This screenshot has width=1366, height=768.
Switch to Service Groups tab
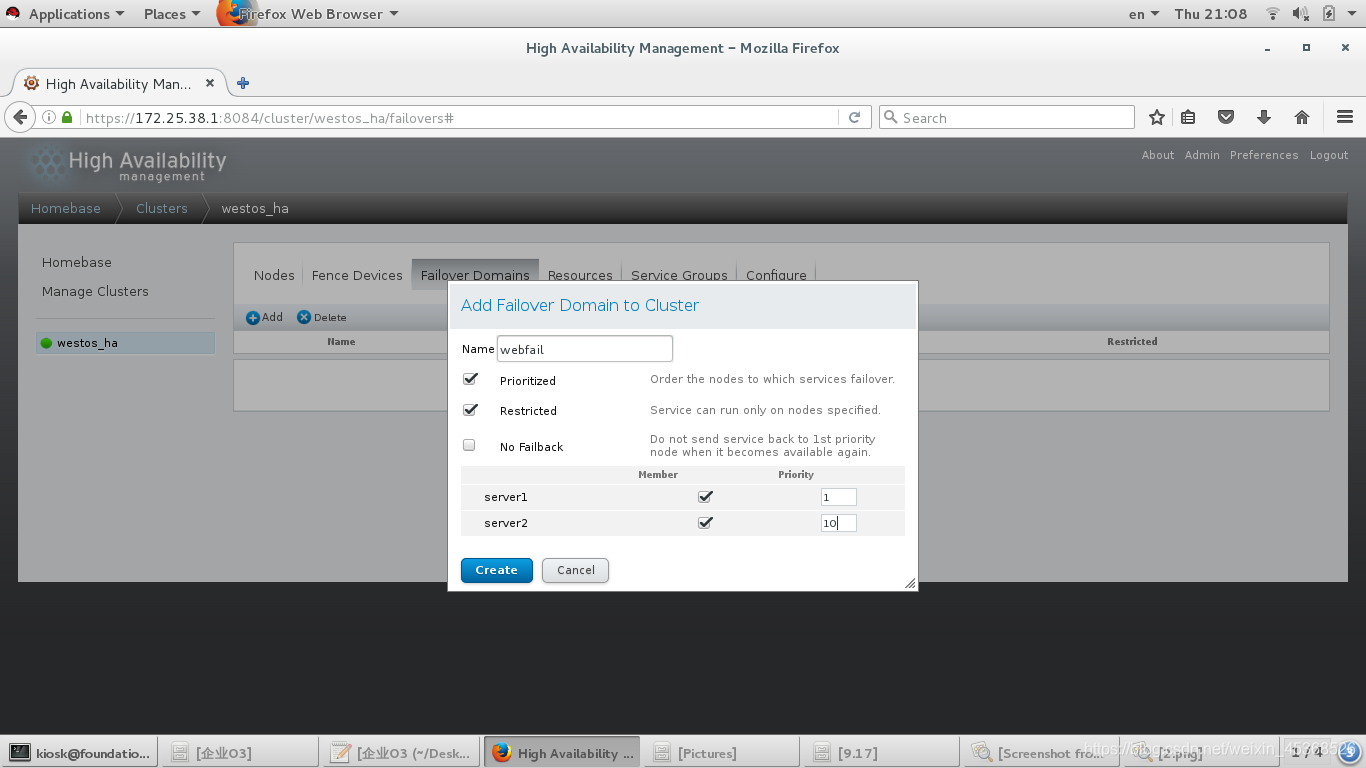[679, 275]
